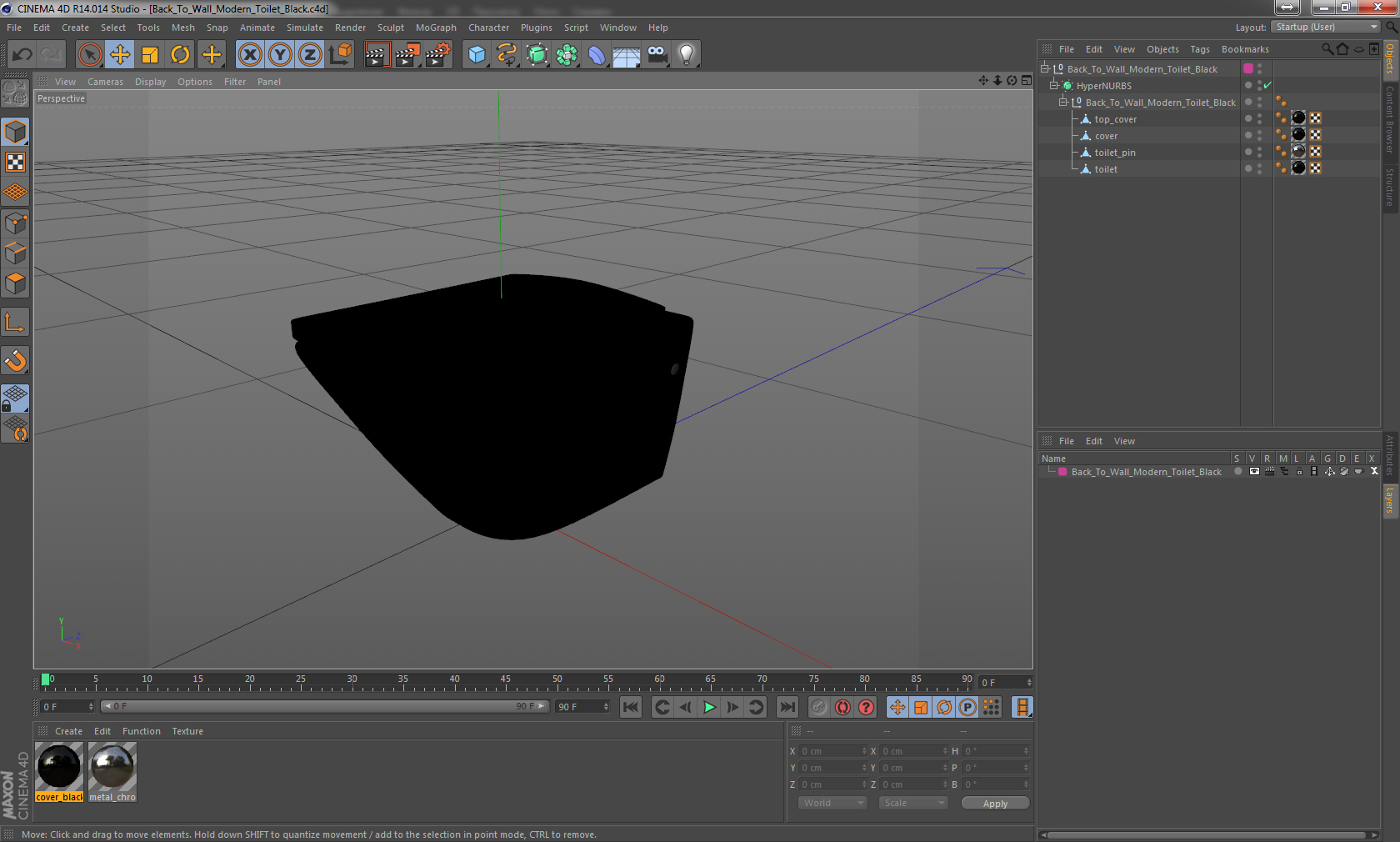Switch to Edges mode
The width and height of the screenshot is (1400, 842).
15,253
